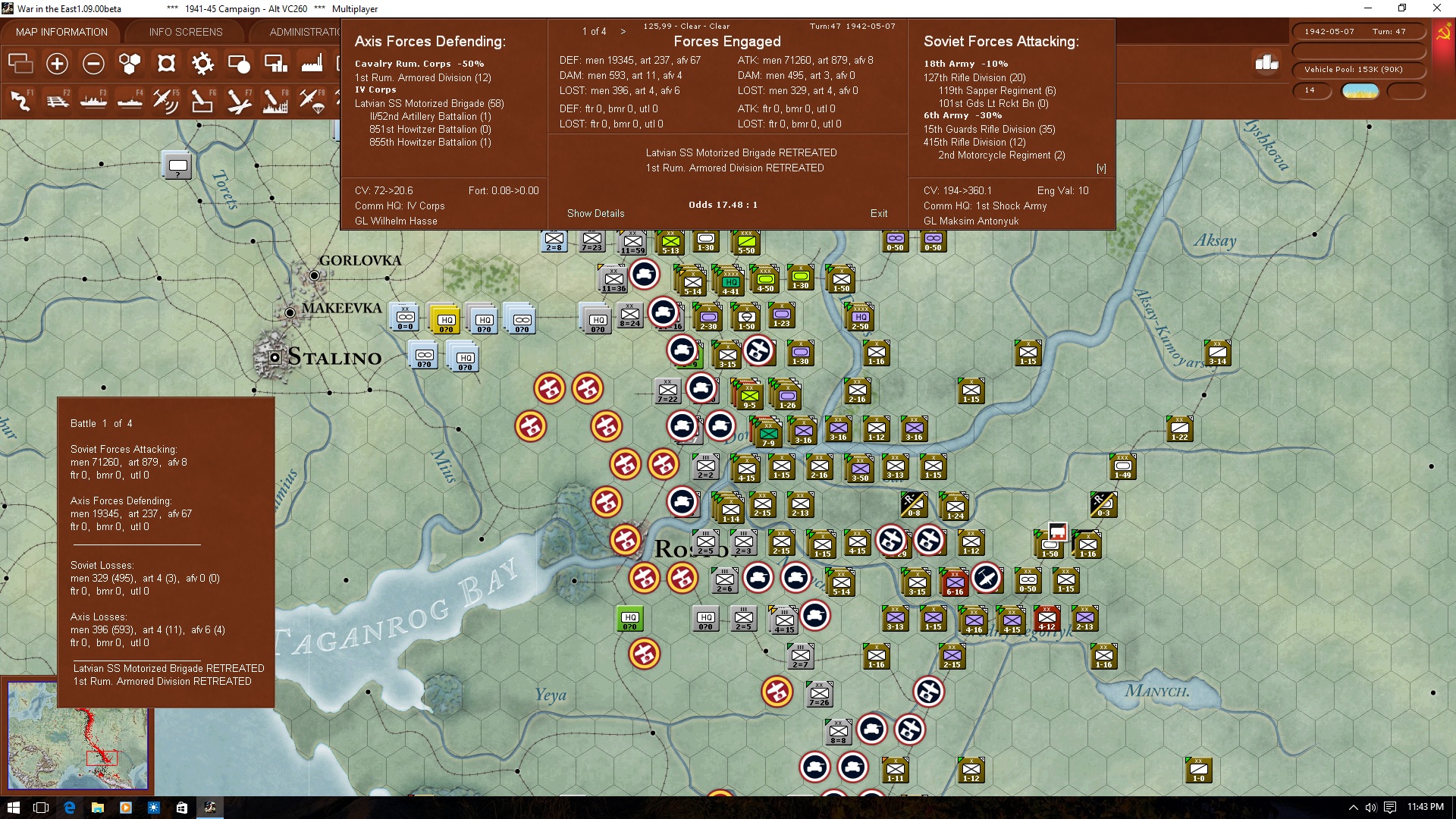Viewport: 1456px width, 819px height.
Task: Select the F2 rail movement mode
Action: coord(57,100)
